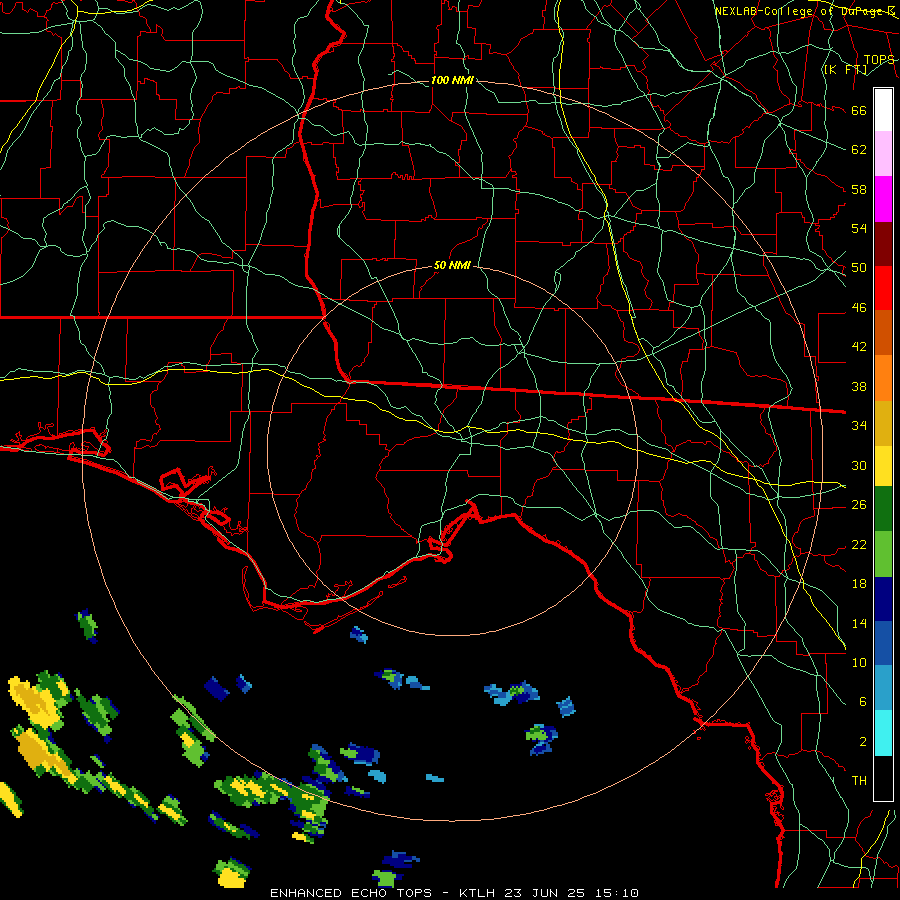Click the legend value 34
The image size is (900, 900).
859,426
